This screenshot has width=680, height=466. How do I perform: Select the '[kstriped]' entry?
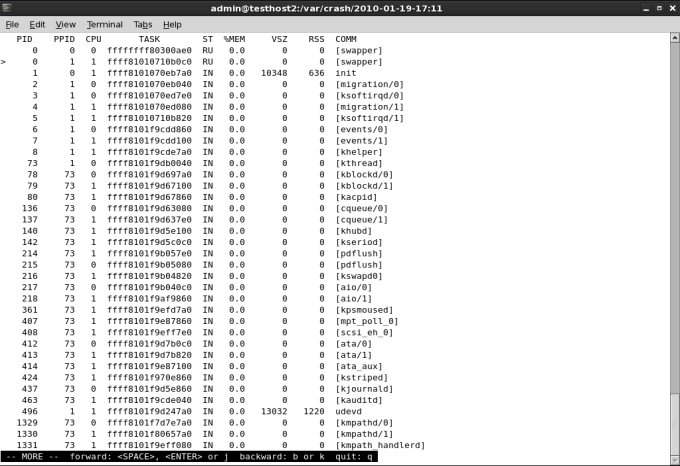362,377
